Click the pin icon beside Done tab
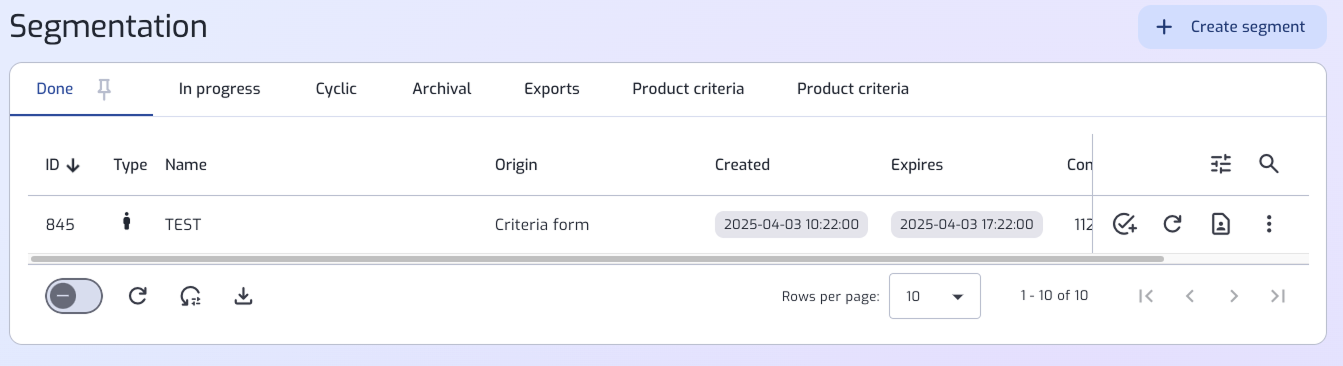Screen dimensions: 1343x366 pos(104,89)
